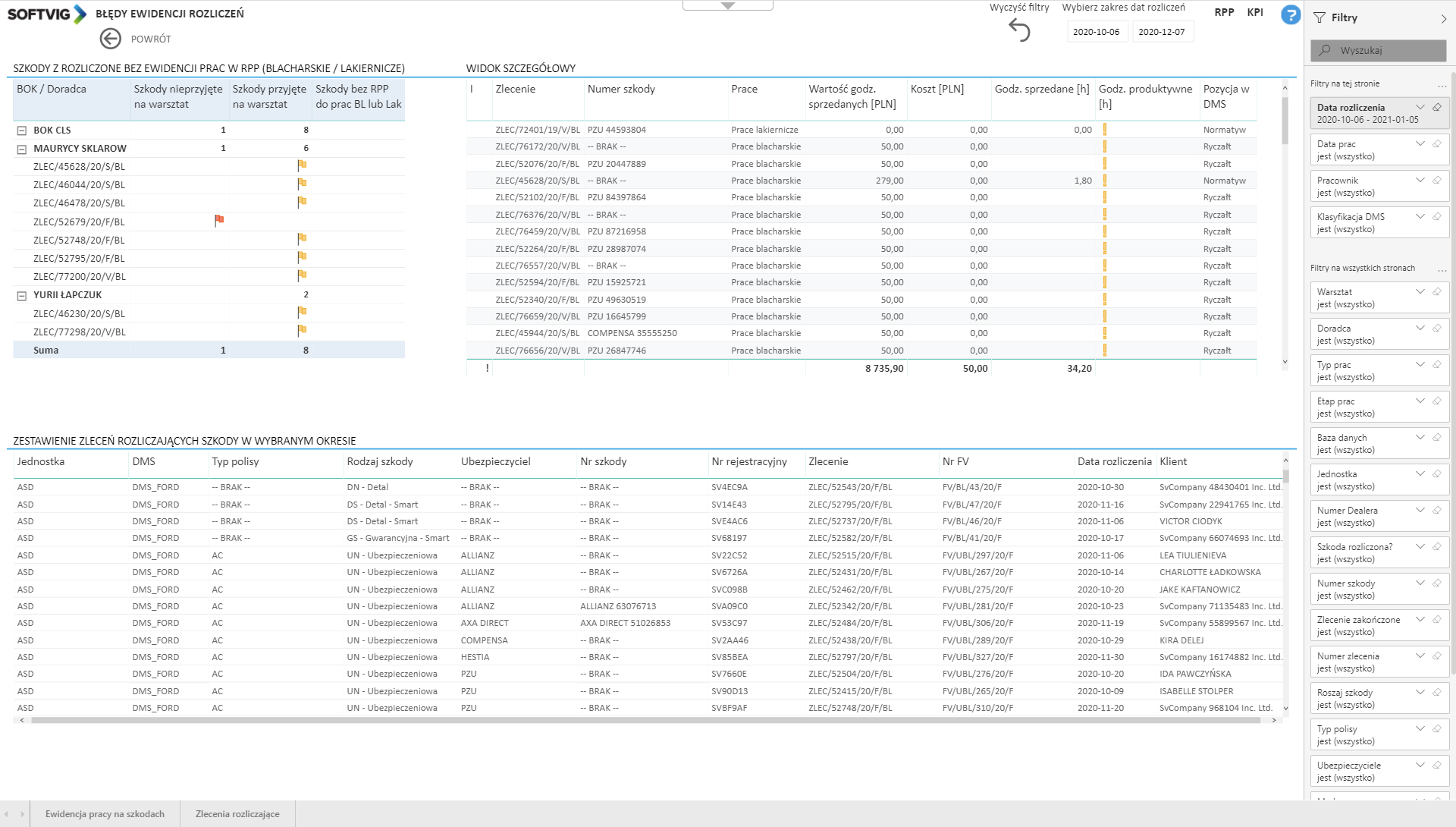This screenshot has width=1456, height=827.
Task: Click the horizontal scrollbar of bottom table
Action: click(x=645, y=720)
